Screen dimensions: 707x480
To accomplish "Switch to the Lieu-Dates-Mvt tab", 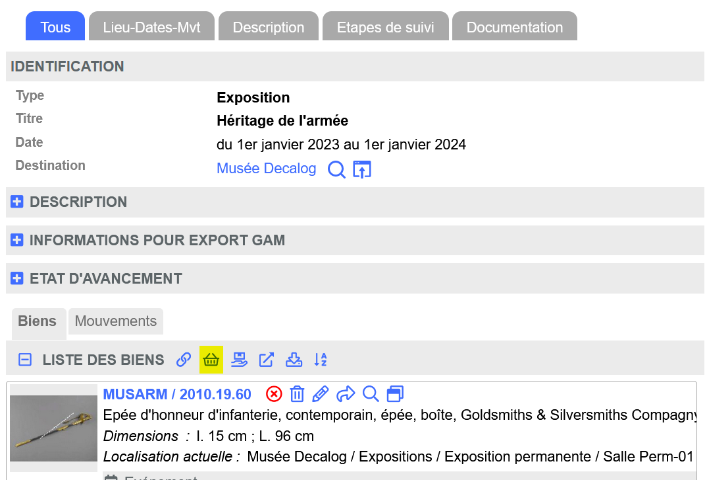I will click(x=151, y=27).
